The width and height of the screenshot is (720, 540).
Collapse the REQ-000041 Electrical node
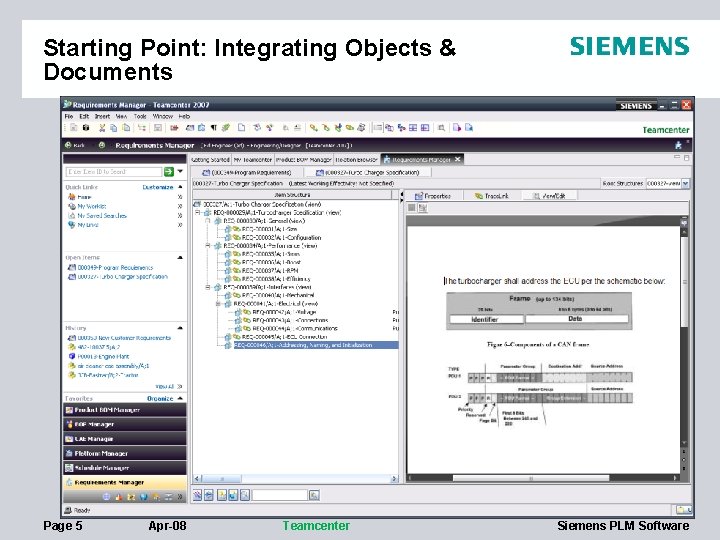coord(218,304)
